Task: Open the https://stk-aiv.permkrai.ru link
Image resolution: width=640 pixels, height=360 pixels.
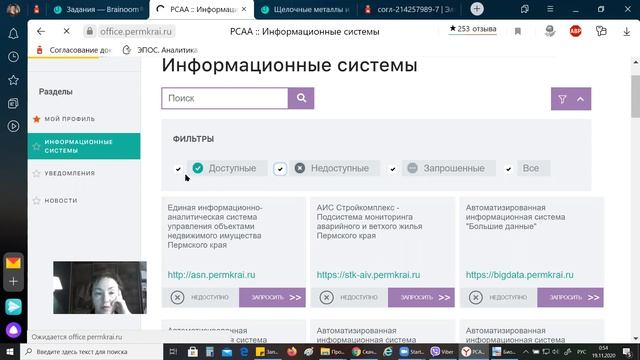Action: 368,275
